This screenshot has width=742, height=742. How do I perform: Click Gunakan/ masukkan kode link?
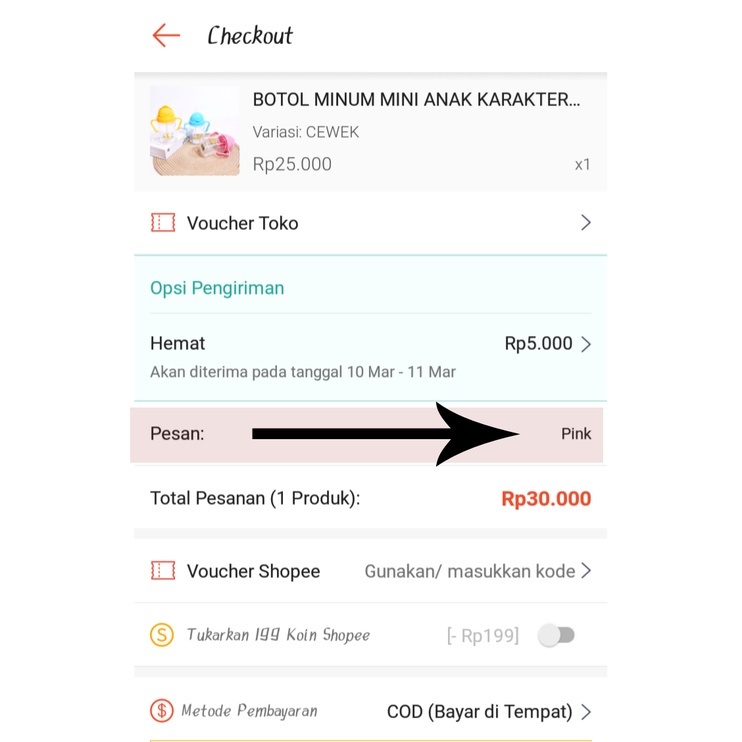(x=469, y=571)
